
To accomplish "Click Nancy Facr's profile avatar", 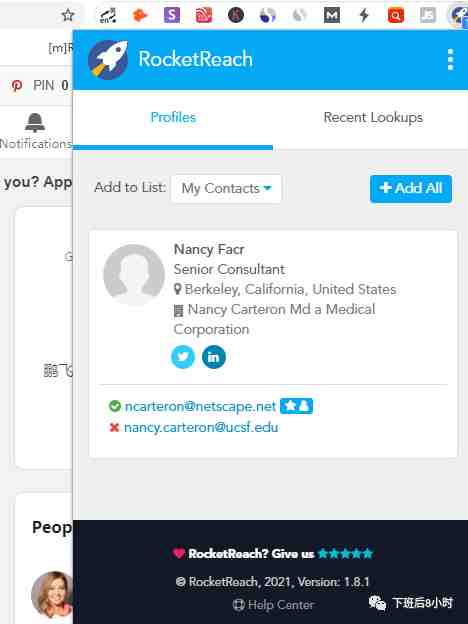I will (x=134, y=275).
